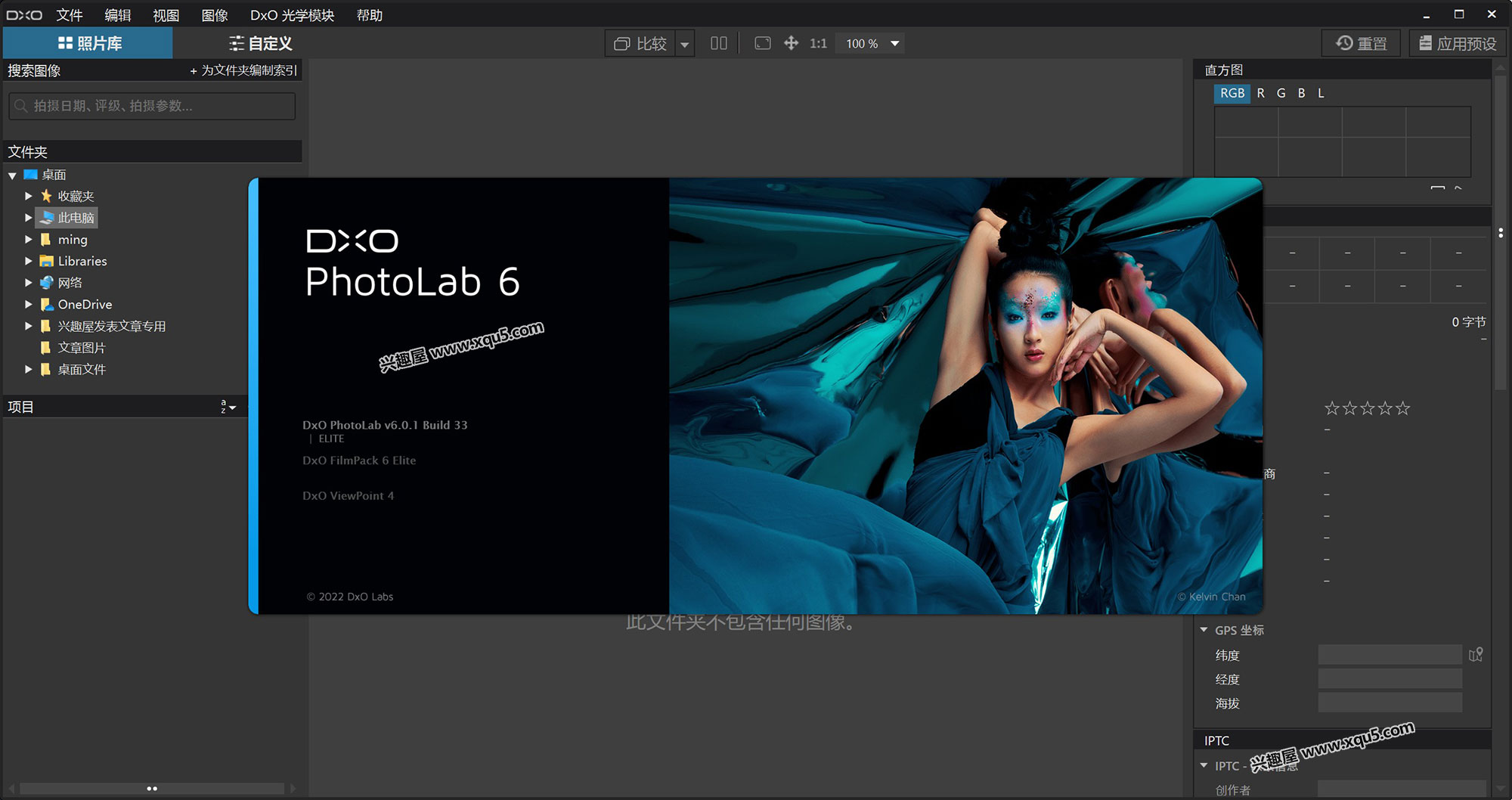Show the G histogram channel

(x=1281, y=93)
